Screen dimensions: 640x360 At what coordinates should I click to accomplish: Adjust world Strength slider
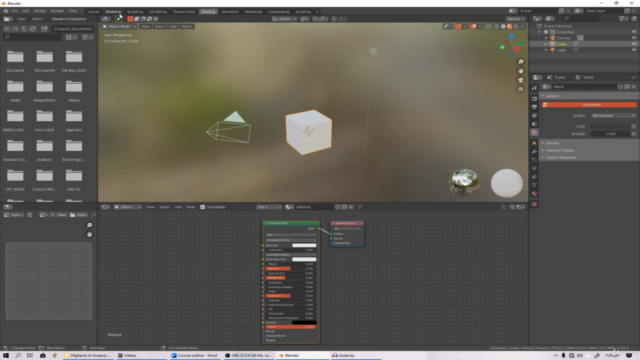coord(610,133)
